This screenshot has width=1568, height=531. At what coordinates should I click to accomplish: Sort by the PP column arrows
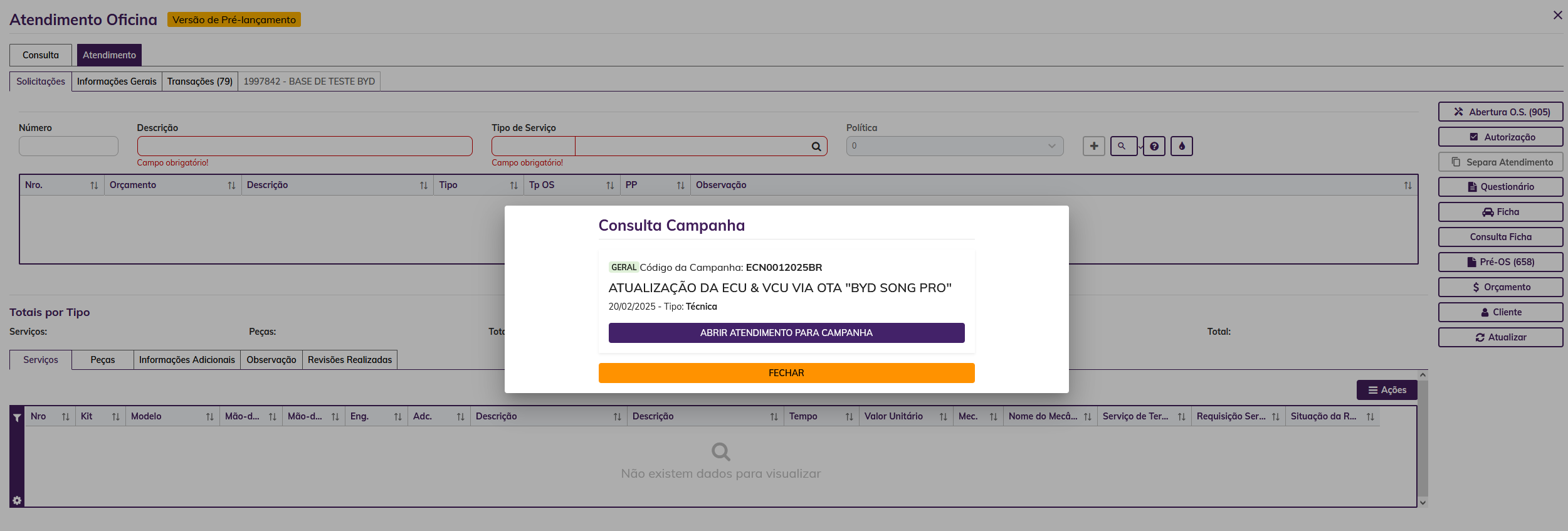pyautogui.click(x=680, y=186)
